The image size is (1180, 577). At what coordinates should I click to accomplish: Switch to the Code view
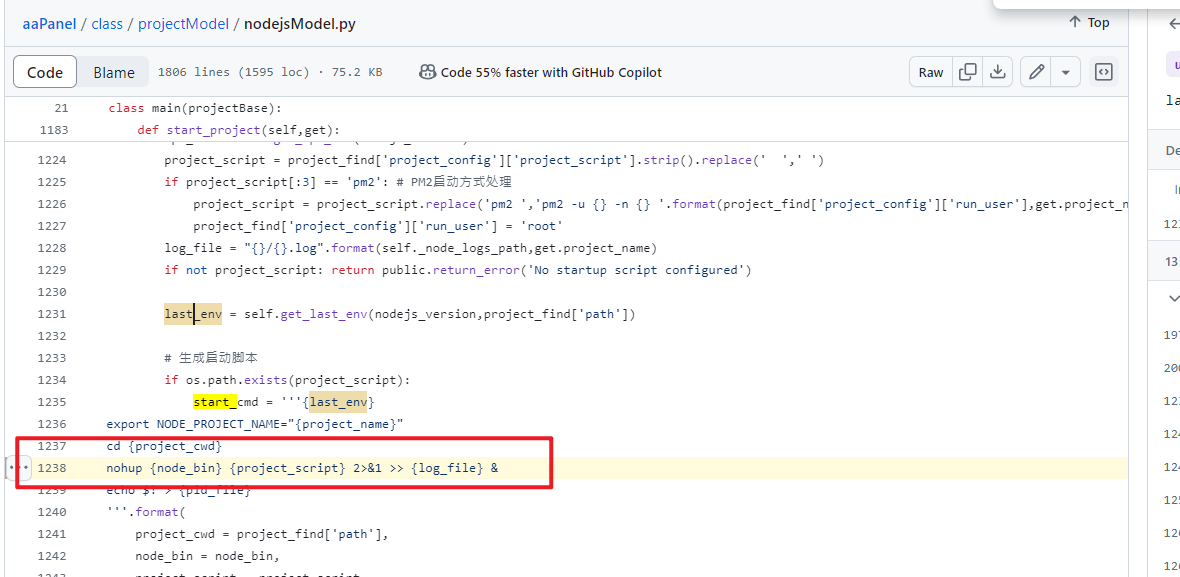(x=45, y=72)
